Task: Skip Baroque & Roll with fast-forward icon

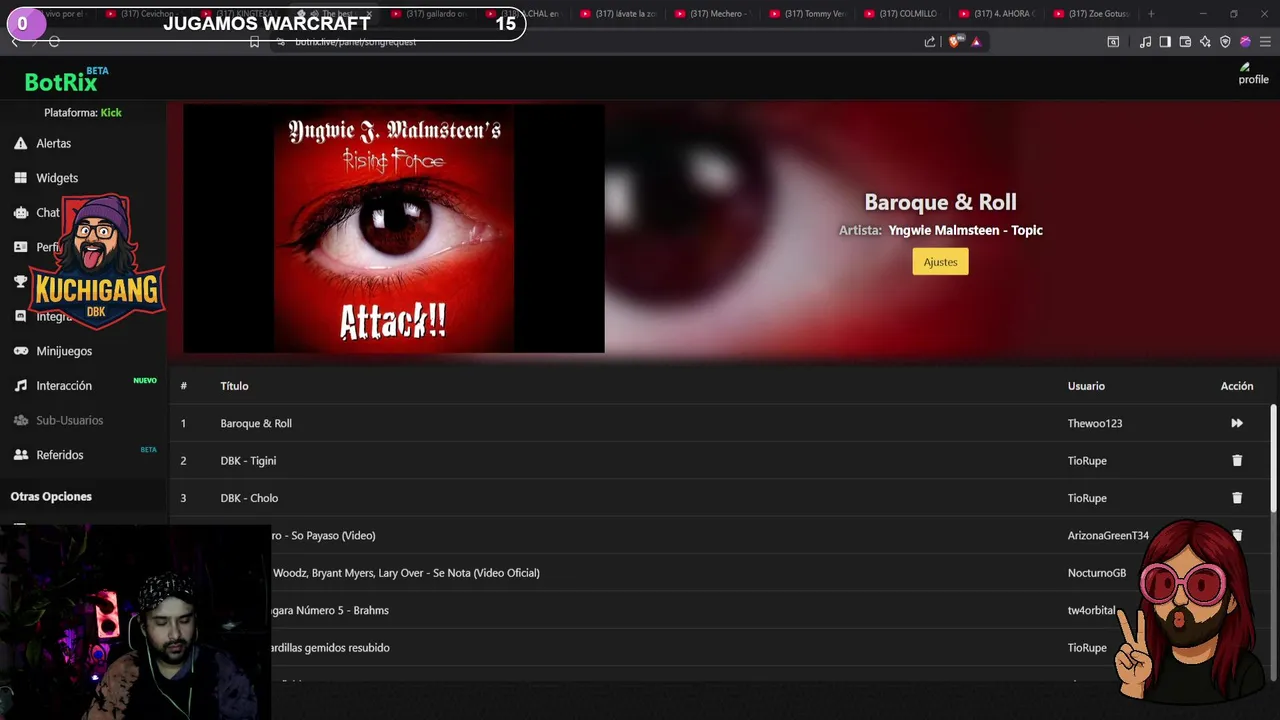Action: 1237,423
